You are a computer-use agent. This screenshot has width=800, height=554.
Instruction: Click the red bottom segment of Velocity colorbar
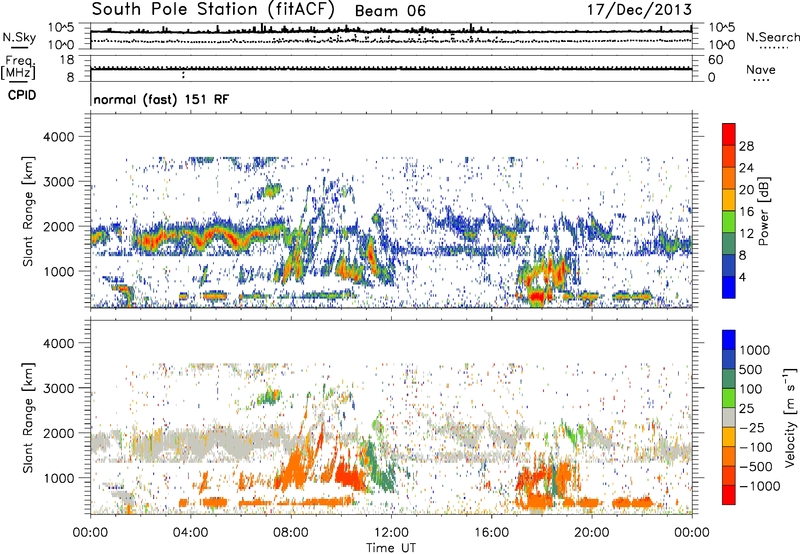[729, 495]
